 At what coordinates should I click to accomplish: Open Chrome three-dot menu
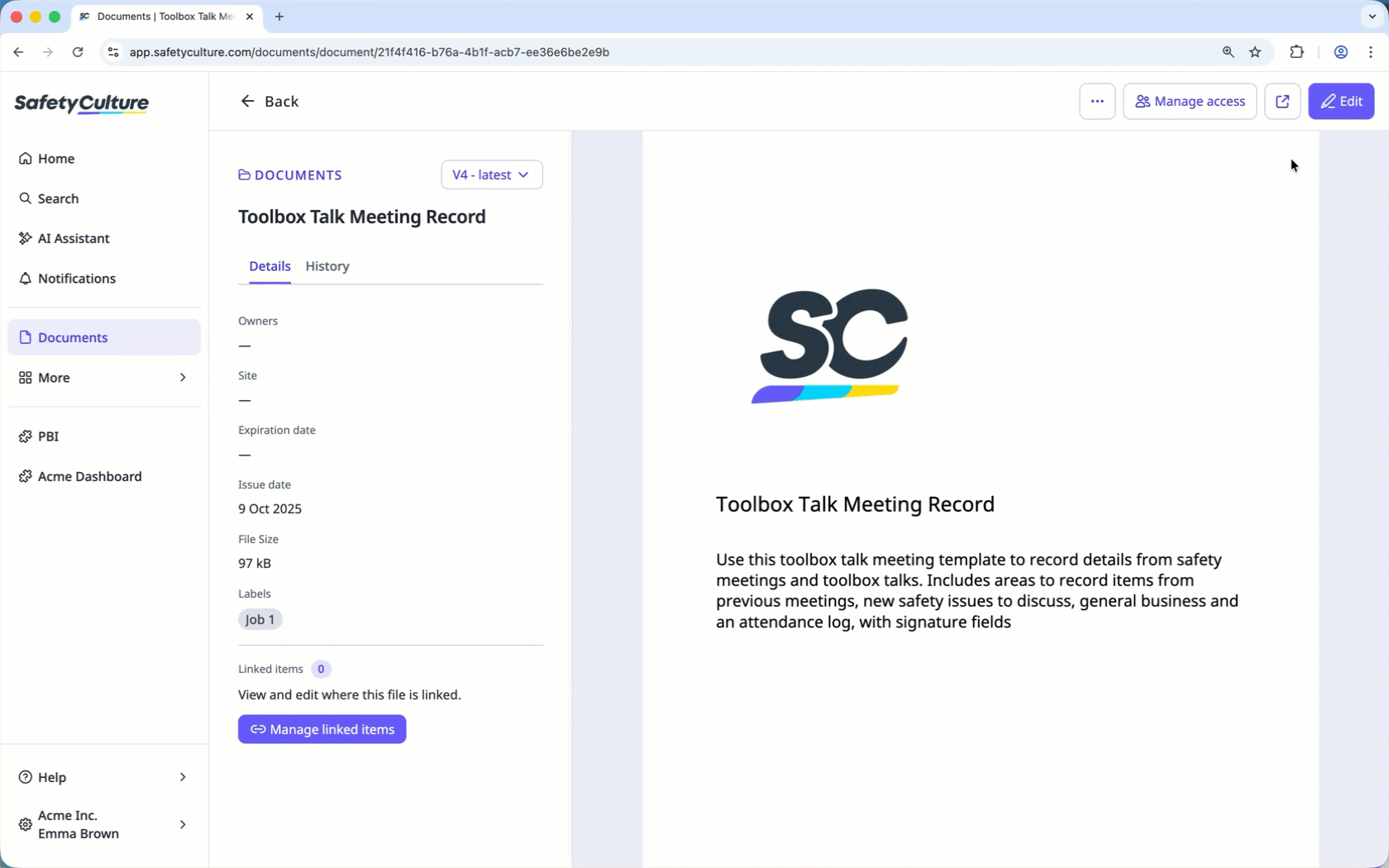point(1371,52)
